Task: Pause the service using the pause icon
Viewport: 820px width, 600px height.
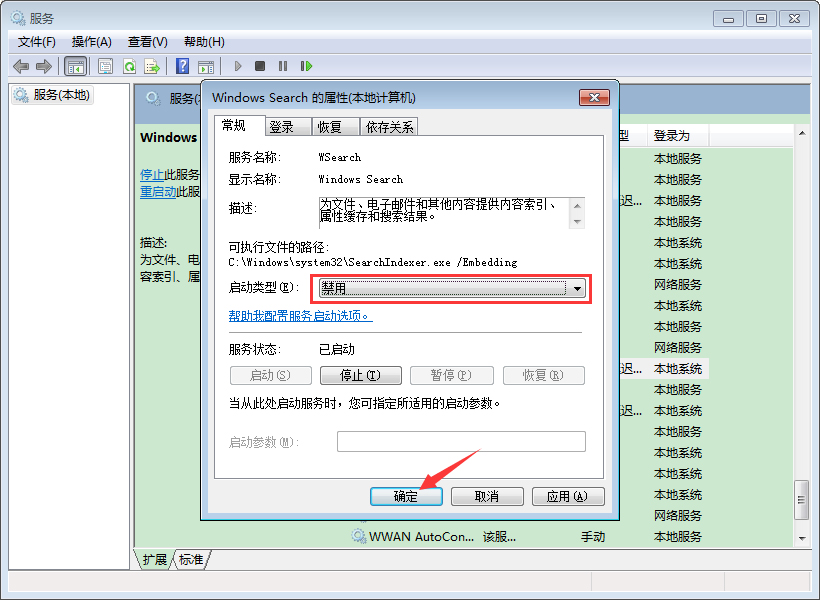Action: point(281,65)
